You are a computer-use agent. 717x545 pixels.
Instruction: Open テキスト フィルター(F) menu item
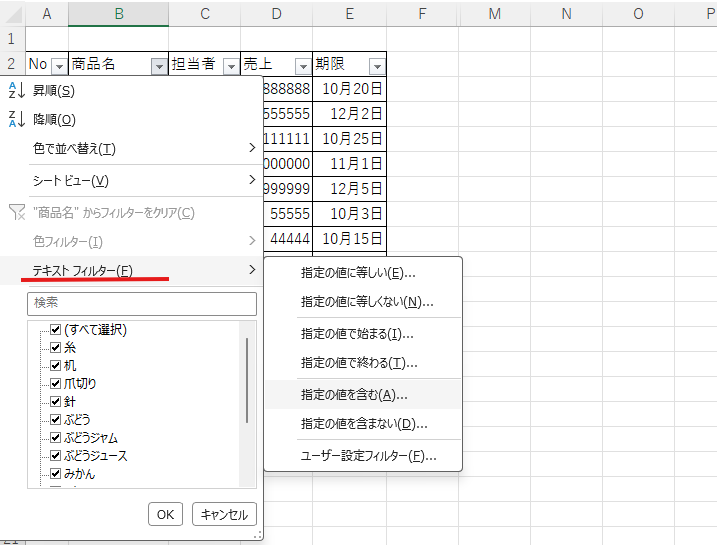click(x=132, y=270)
